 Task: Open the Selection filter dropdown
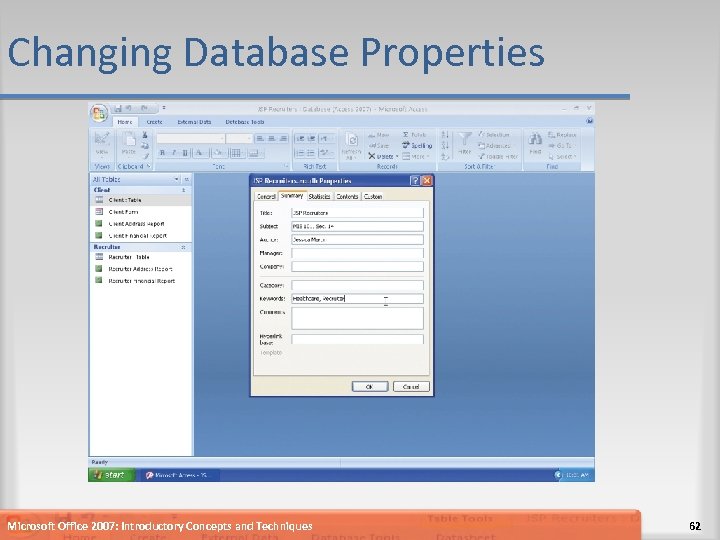494,135
